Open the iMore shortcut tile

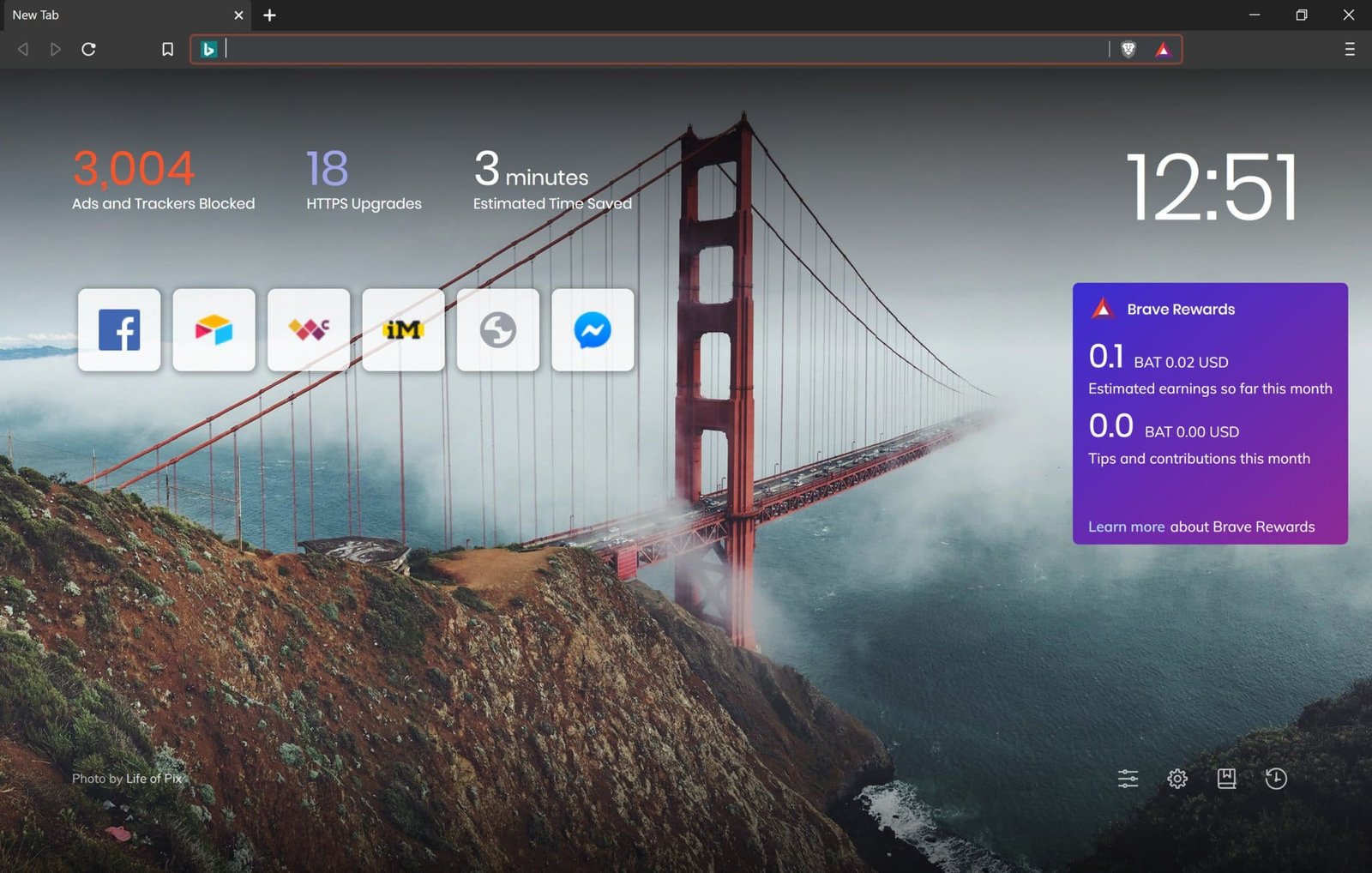(403, 329)
